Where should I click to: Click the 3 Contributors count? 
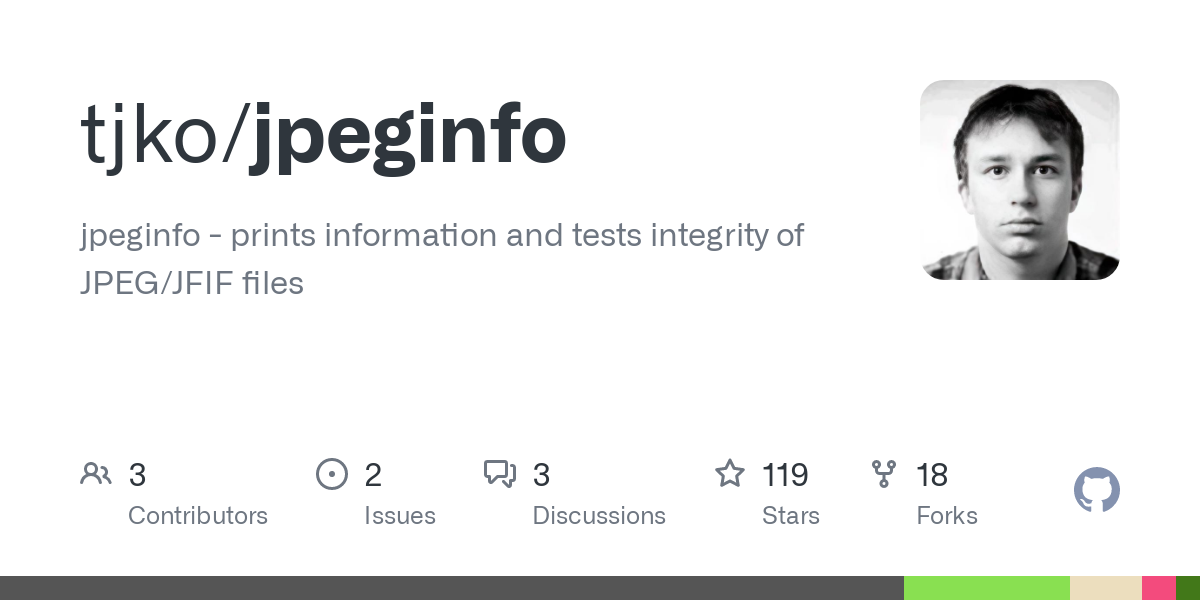tap(138, 475)
